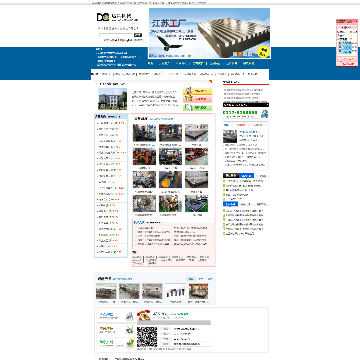
Task: Click the QR code image
Action: coord(147,337)
